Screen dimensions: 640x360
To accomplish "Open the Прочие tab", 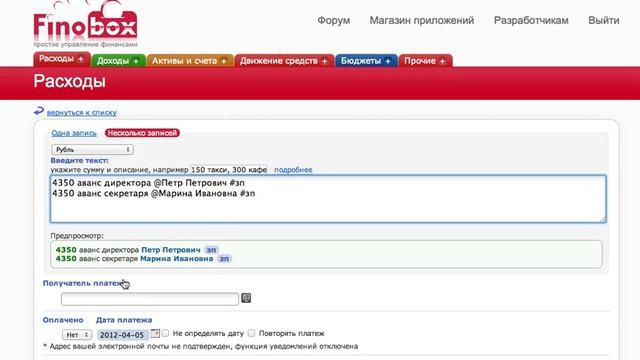I will click(425, 61).
